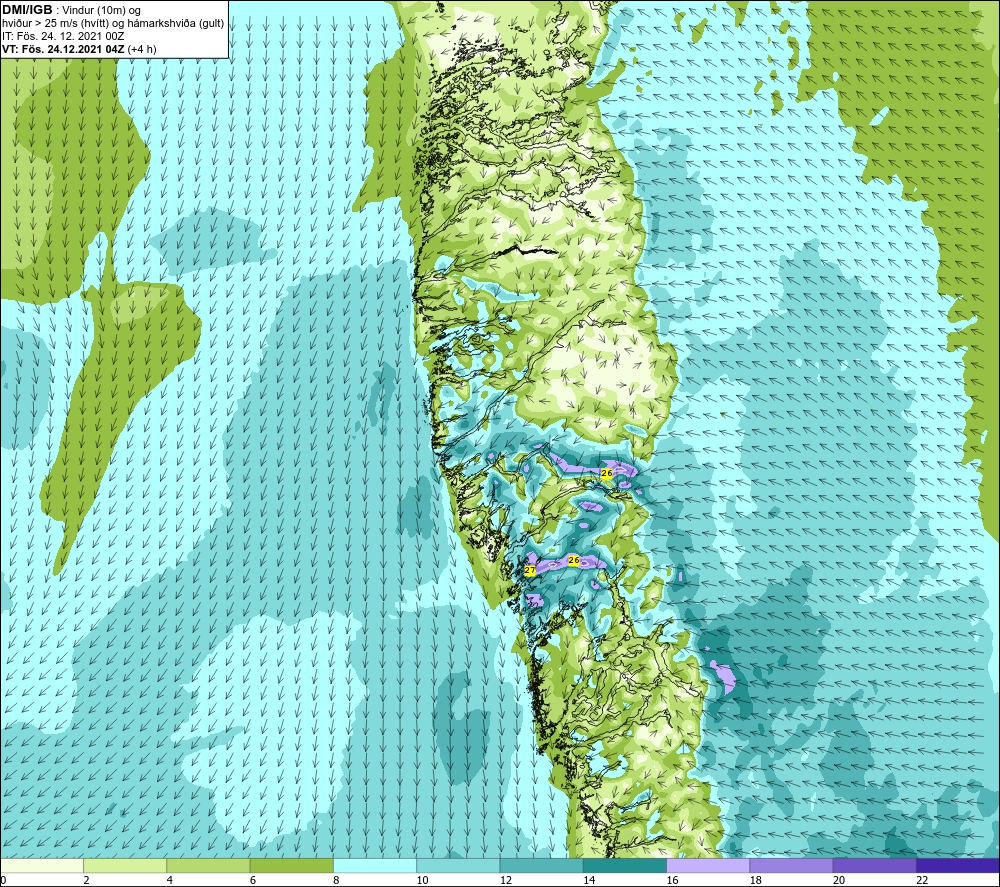Click the 20–22 m/s violet legend swatch
1000x887 pixels.
click(874, 865)
